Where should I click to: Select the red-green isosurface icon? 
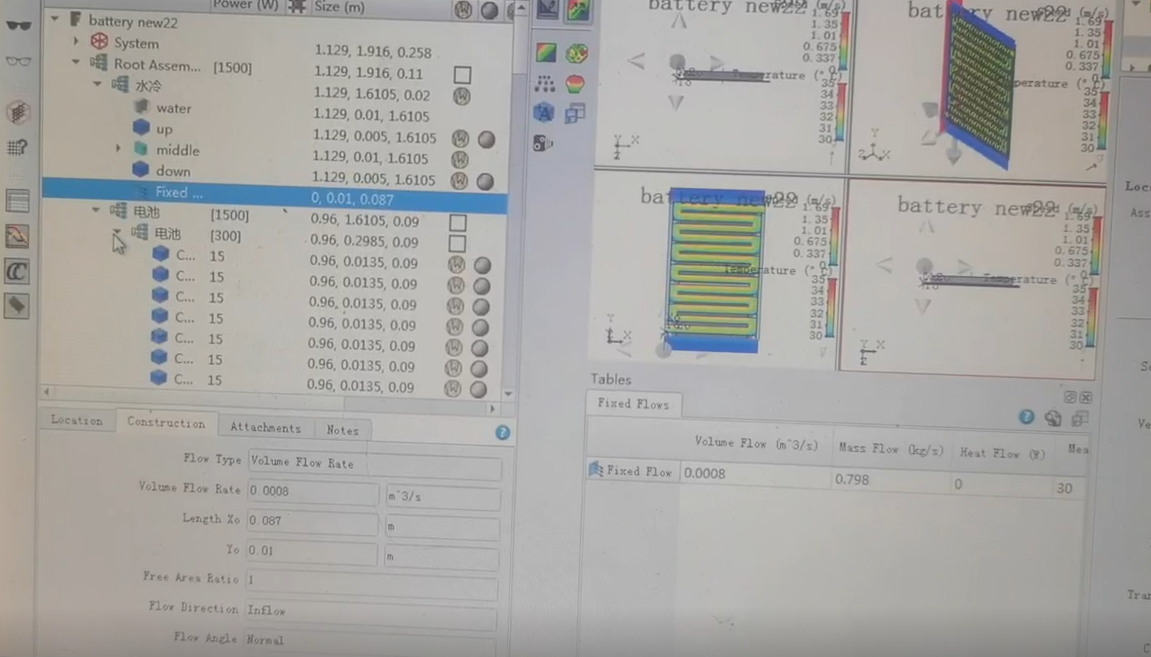(x=576, y=84)
